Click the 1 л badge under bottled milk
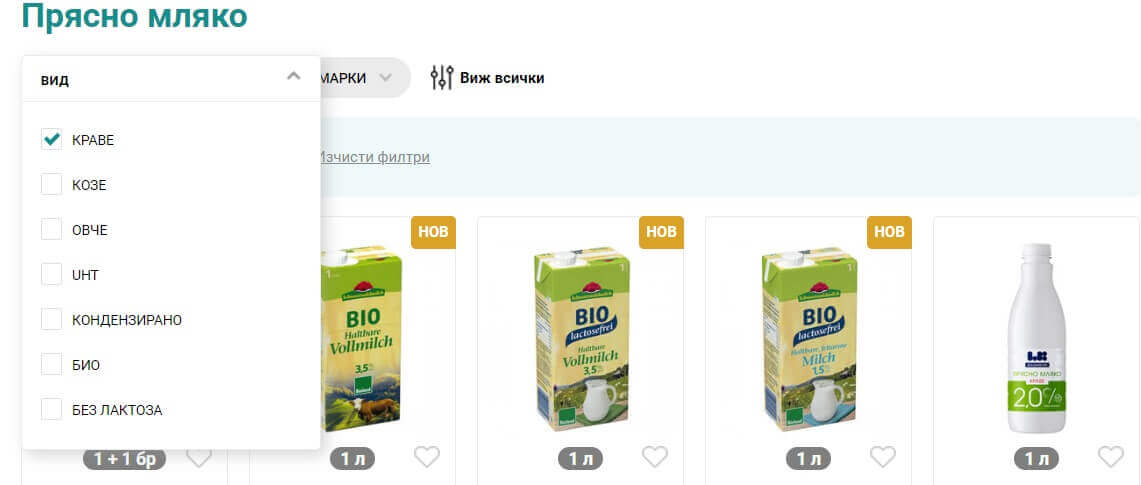This screenshot has height=485, width=1141. point(1036,459)
